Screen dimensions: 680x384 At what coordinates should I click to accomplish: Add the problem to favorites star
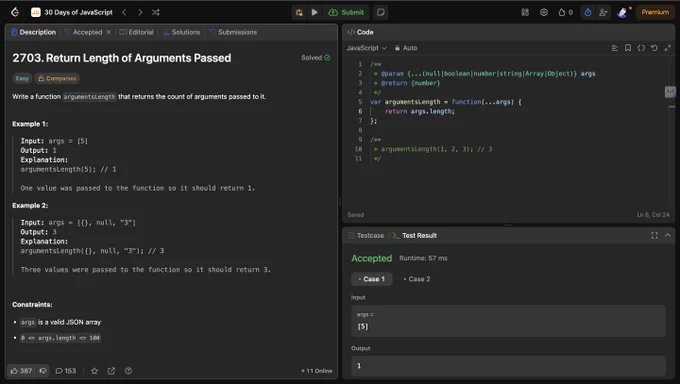pos(94,371)
